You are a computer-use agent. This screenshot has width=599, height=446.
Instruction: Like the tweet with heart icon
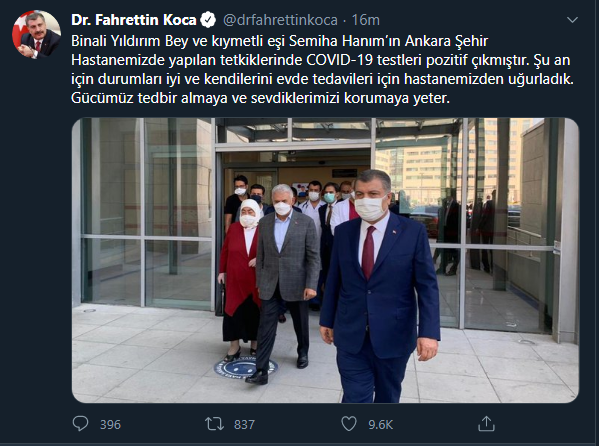click(x=349, y=424)
